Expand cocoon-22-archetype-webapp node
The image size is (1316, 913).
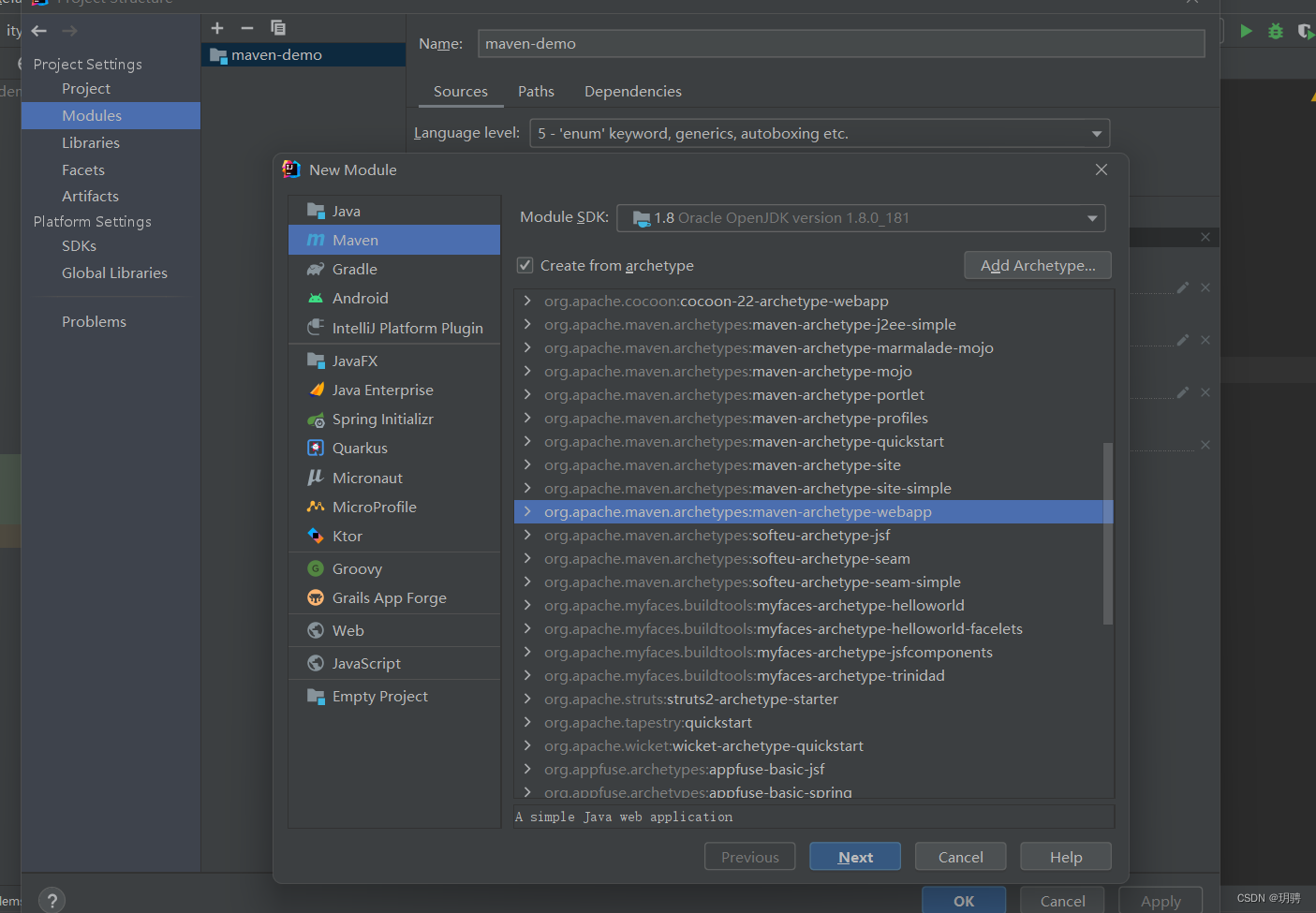pos(527,301)
